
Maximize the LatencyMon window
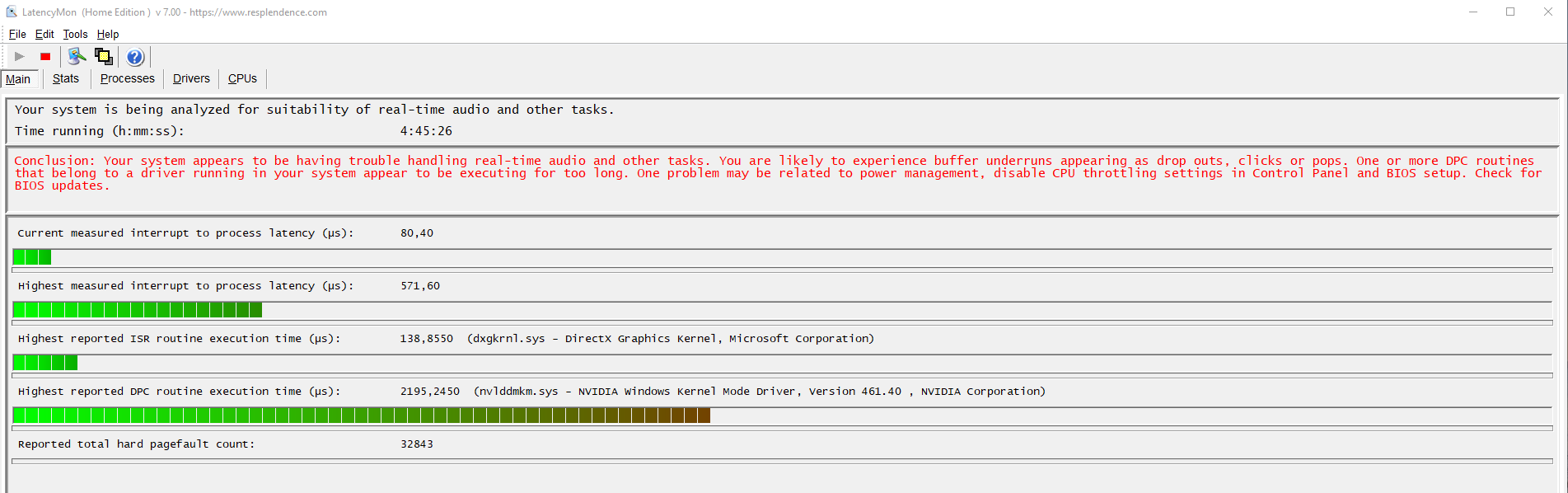point(1510,12)
